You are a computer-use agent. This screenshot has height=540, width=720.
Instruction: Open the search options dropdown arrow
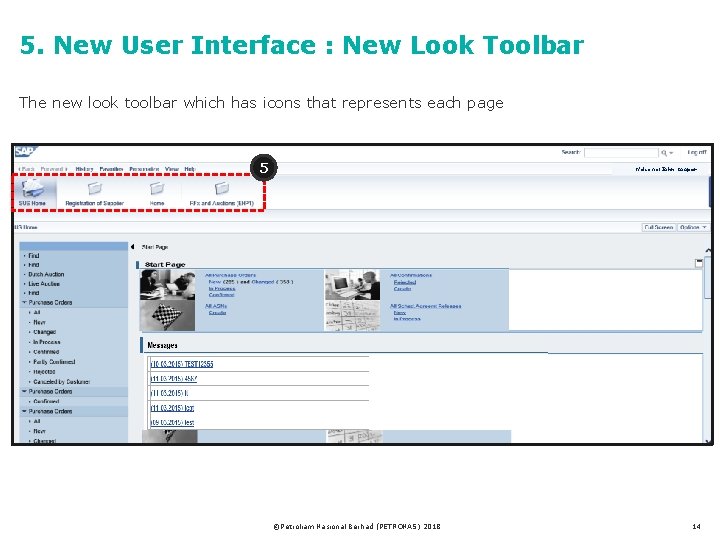point(671,153)
